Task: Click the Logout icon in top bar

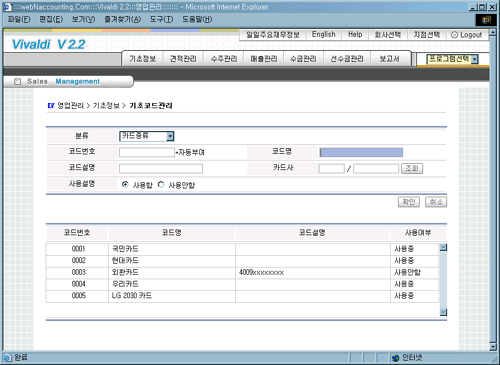Action: (454, 35)
